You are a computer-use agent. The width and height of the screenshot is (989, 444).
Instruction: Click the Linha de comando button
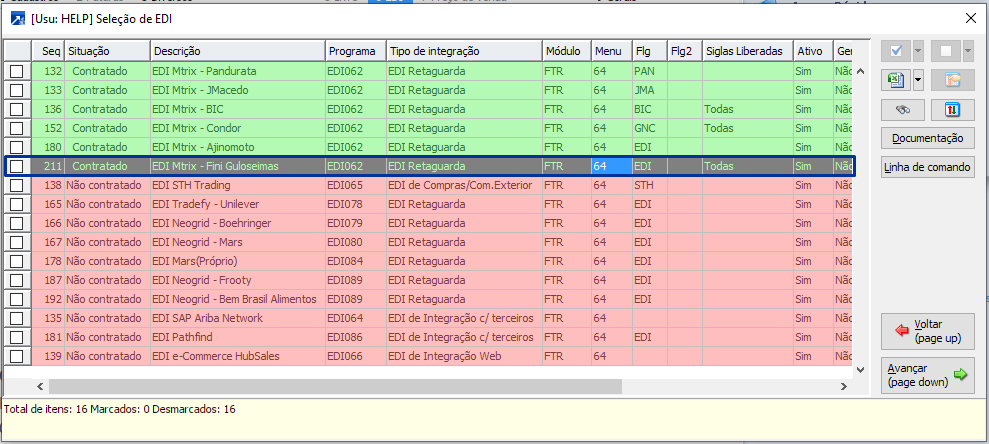point(928,168)
